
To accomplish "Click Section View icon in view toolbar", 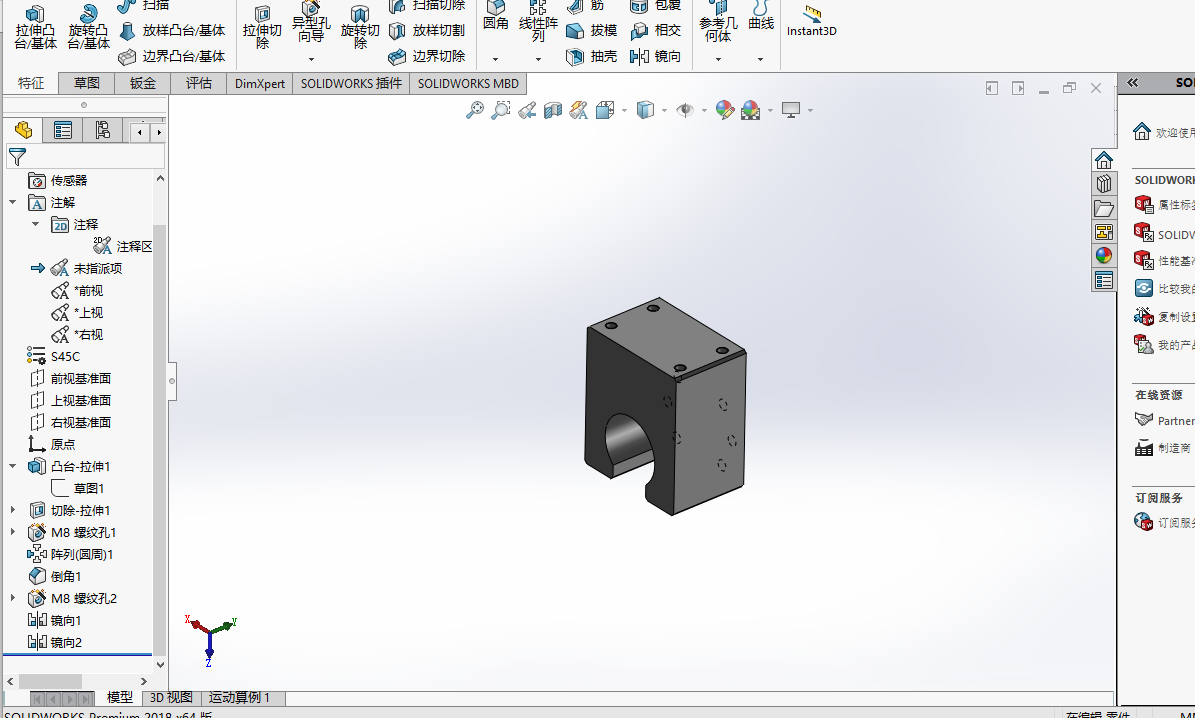I will pos(553,111).
